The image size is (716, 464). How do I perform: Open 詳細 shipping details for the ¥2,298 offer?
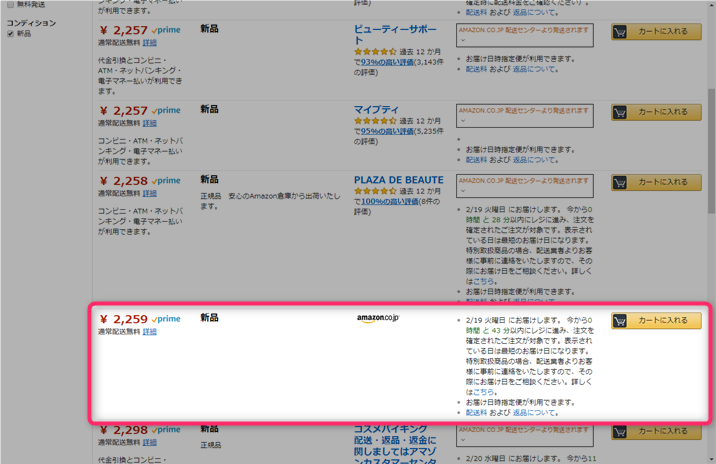[149, 443]
